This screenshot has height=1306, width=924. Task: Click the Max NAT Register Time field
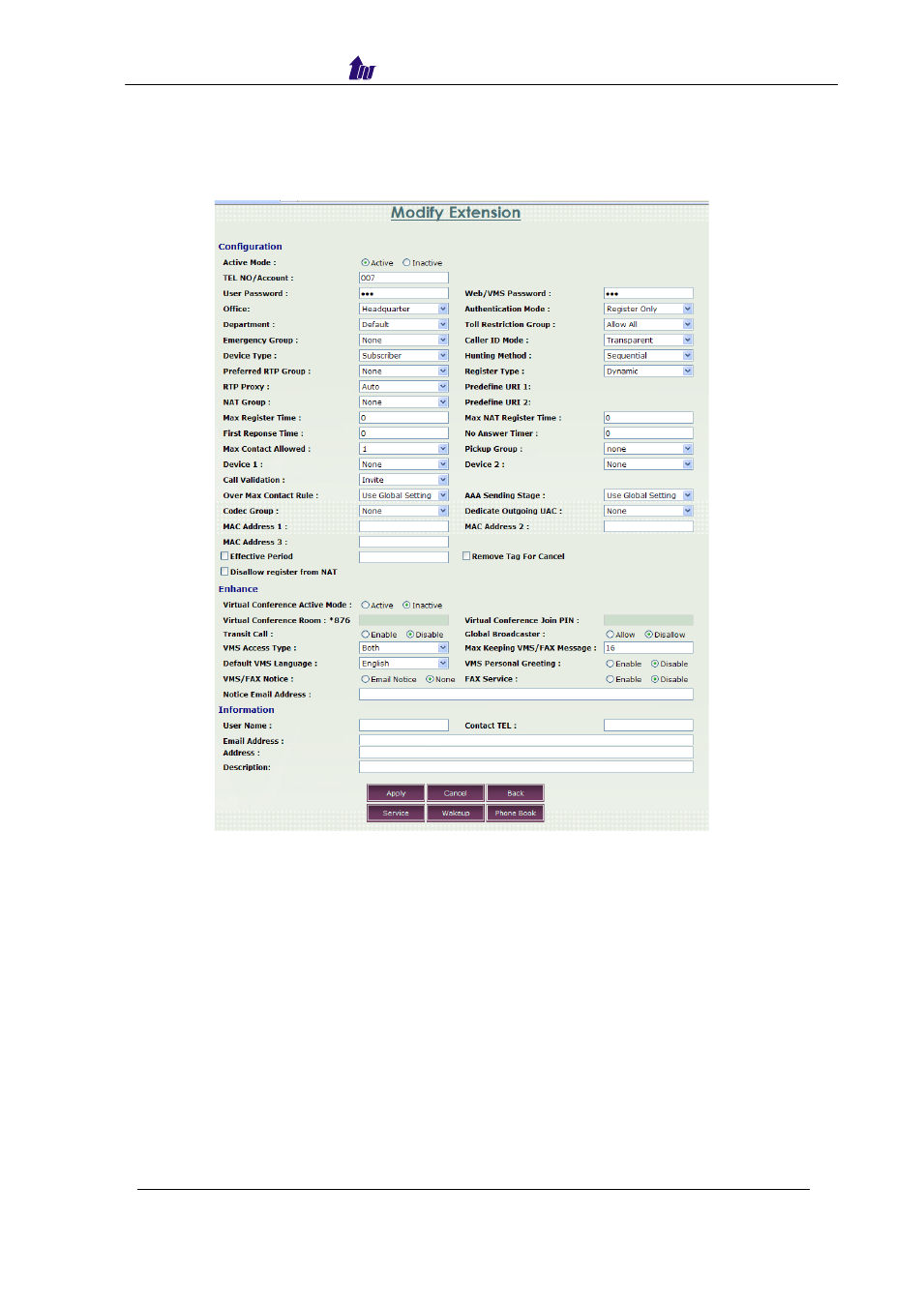pos(648,418)
